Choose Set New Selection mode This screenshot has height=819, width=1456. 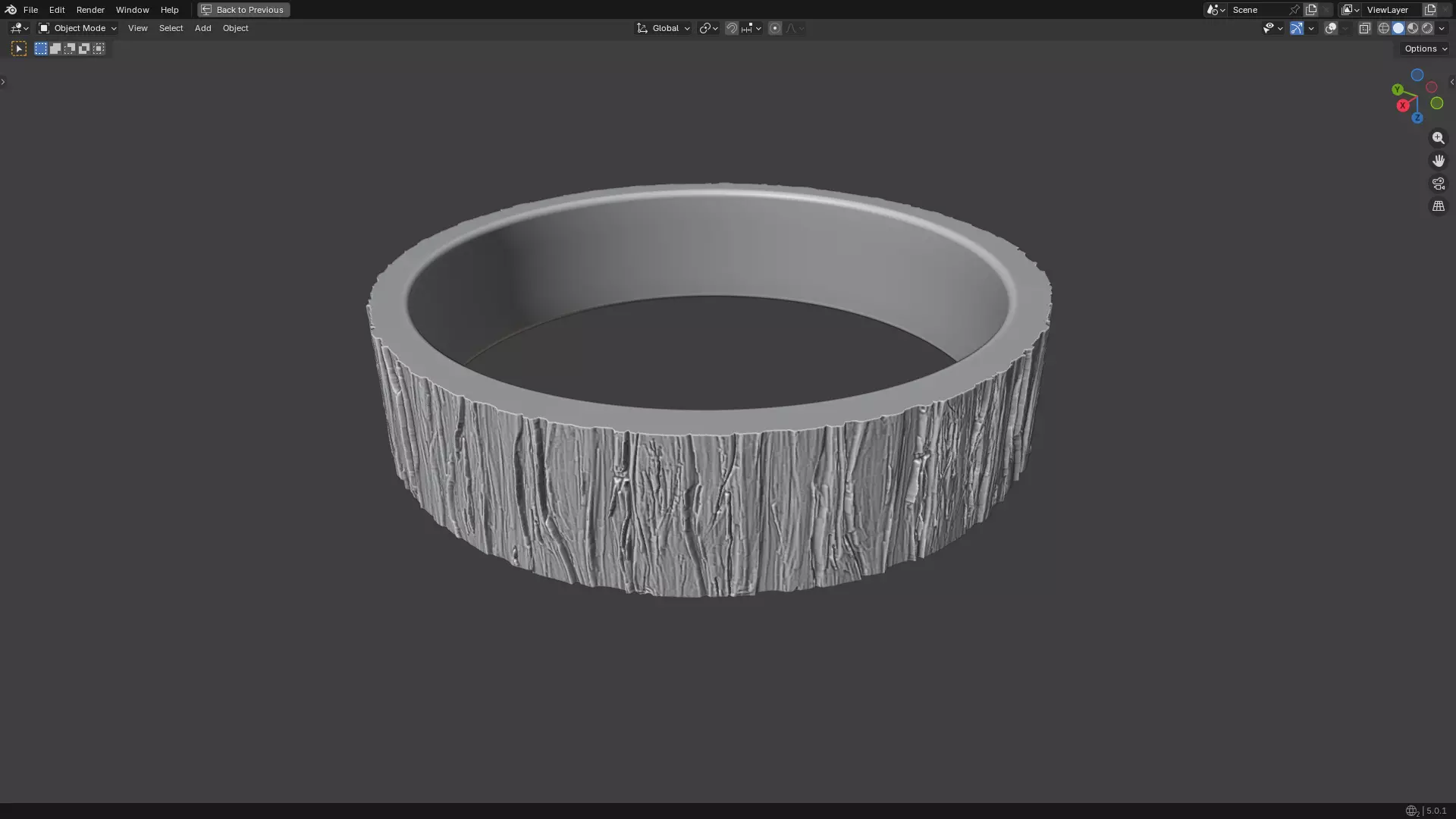pos(41,49)
